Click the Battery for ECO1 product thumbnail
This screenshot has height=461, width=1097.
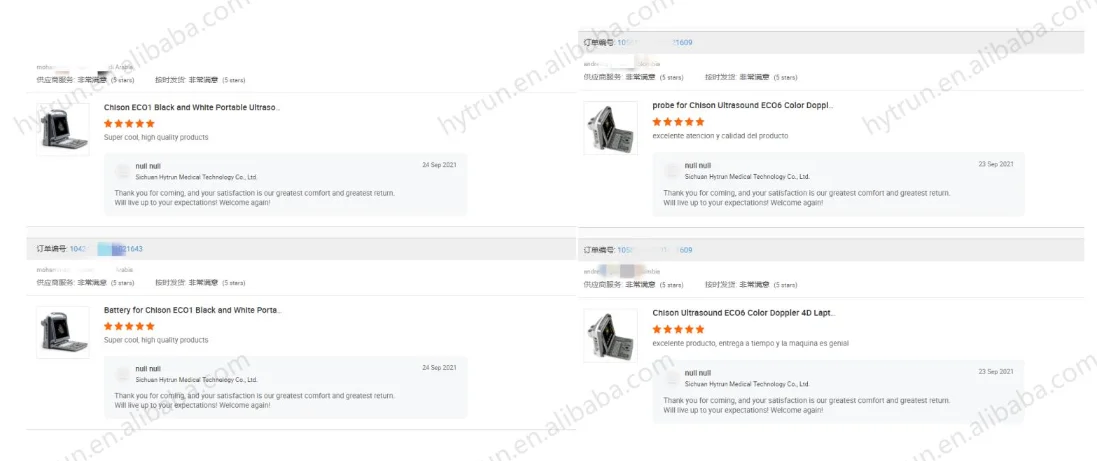63,332
